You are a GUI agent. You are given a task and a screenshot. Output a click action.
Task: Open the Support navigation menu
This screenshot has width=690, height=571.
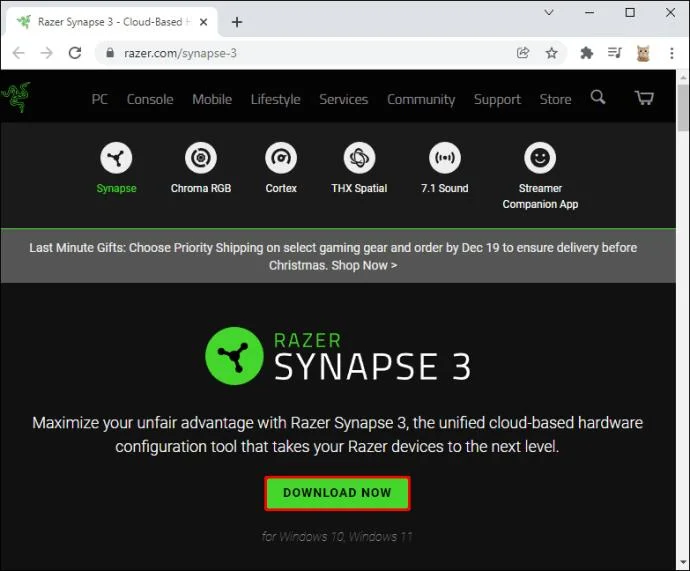[x=497, y=99]
